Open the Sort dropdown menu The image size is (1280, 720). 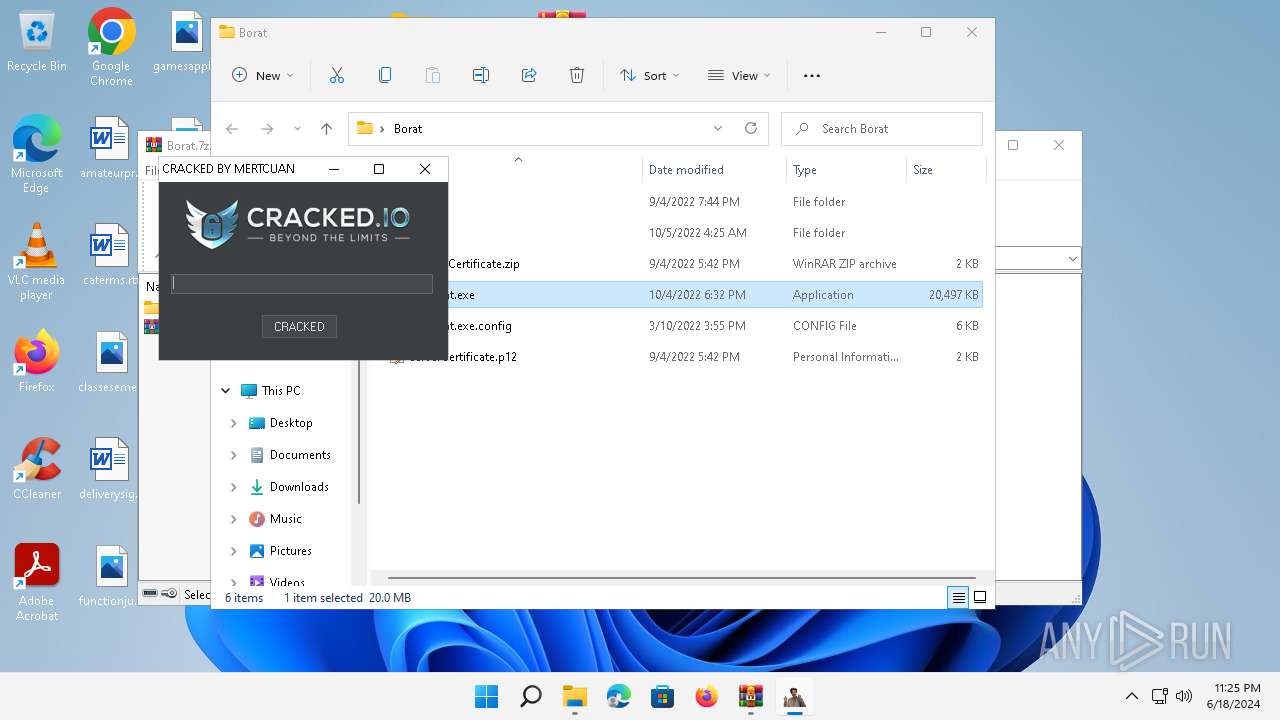pyautogui.click(x=649, y=75)
